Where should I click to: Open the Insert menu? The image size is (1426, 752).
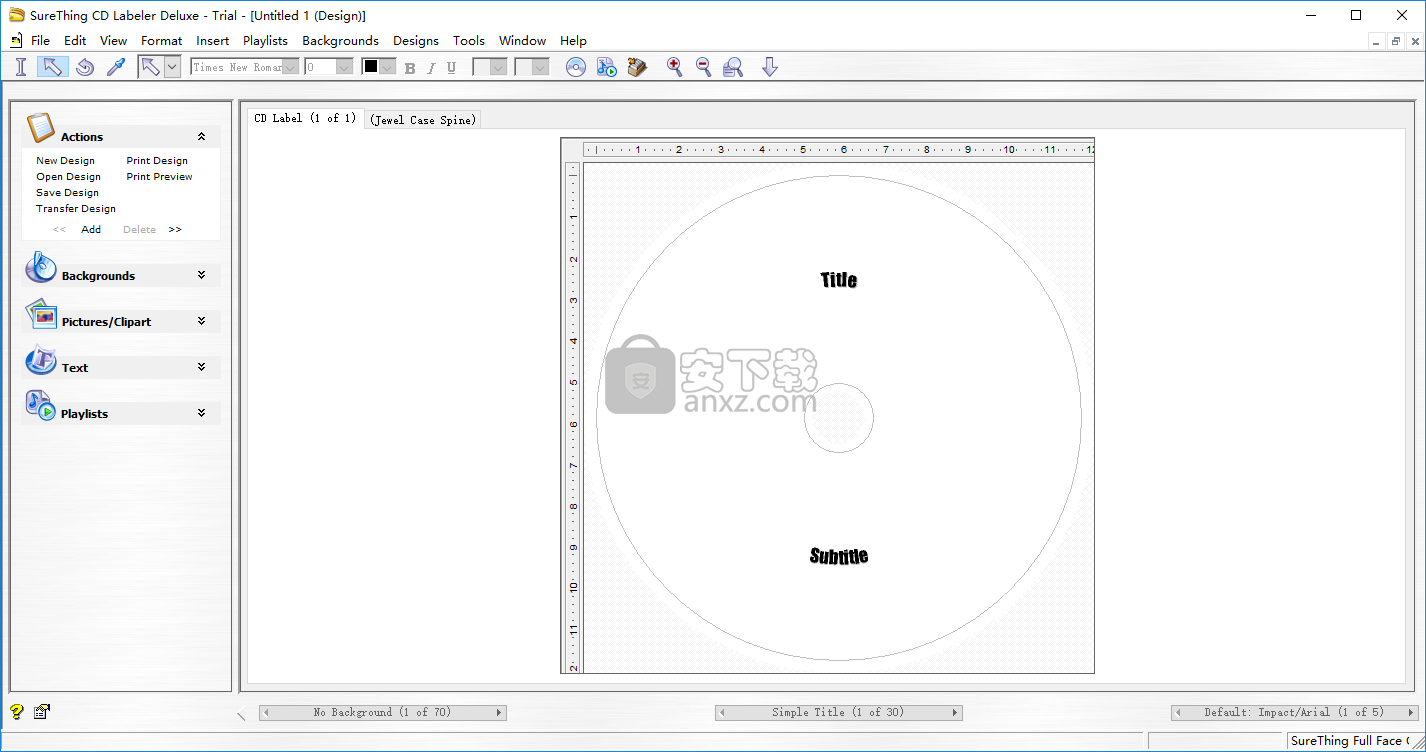(213, 41)
